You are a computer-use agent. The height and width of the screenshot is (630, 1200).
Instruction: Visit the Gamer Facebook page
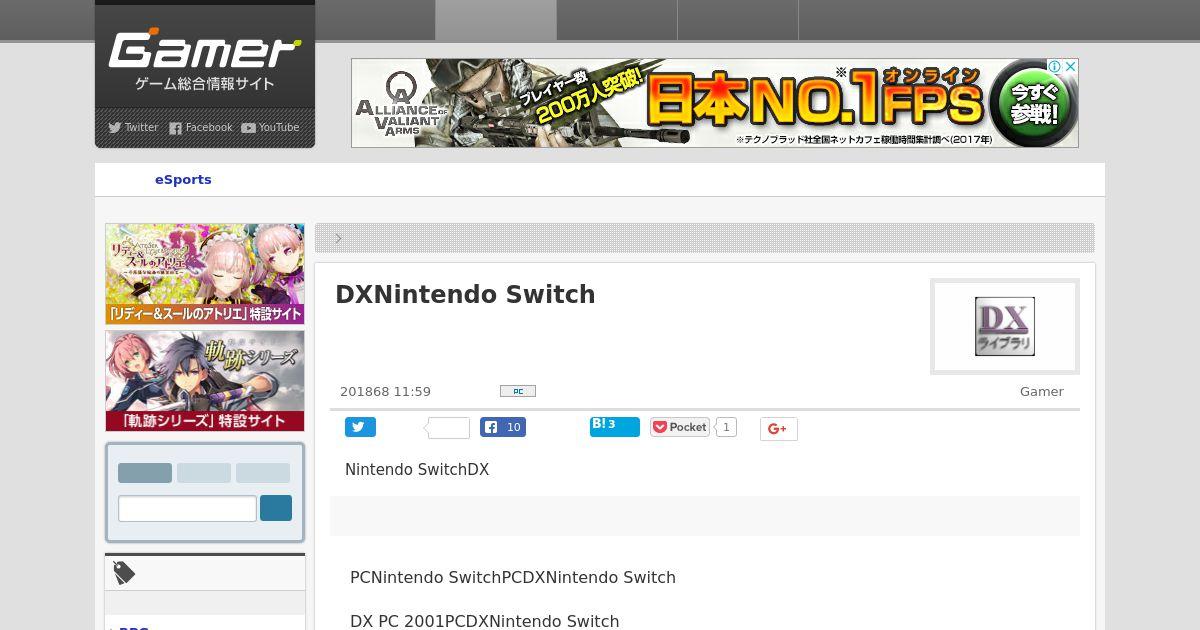[200, 127]
